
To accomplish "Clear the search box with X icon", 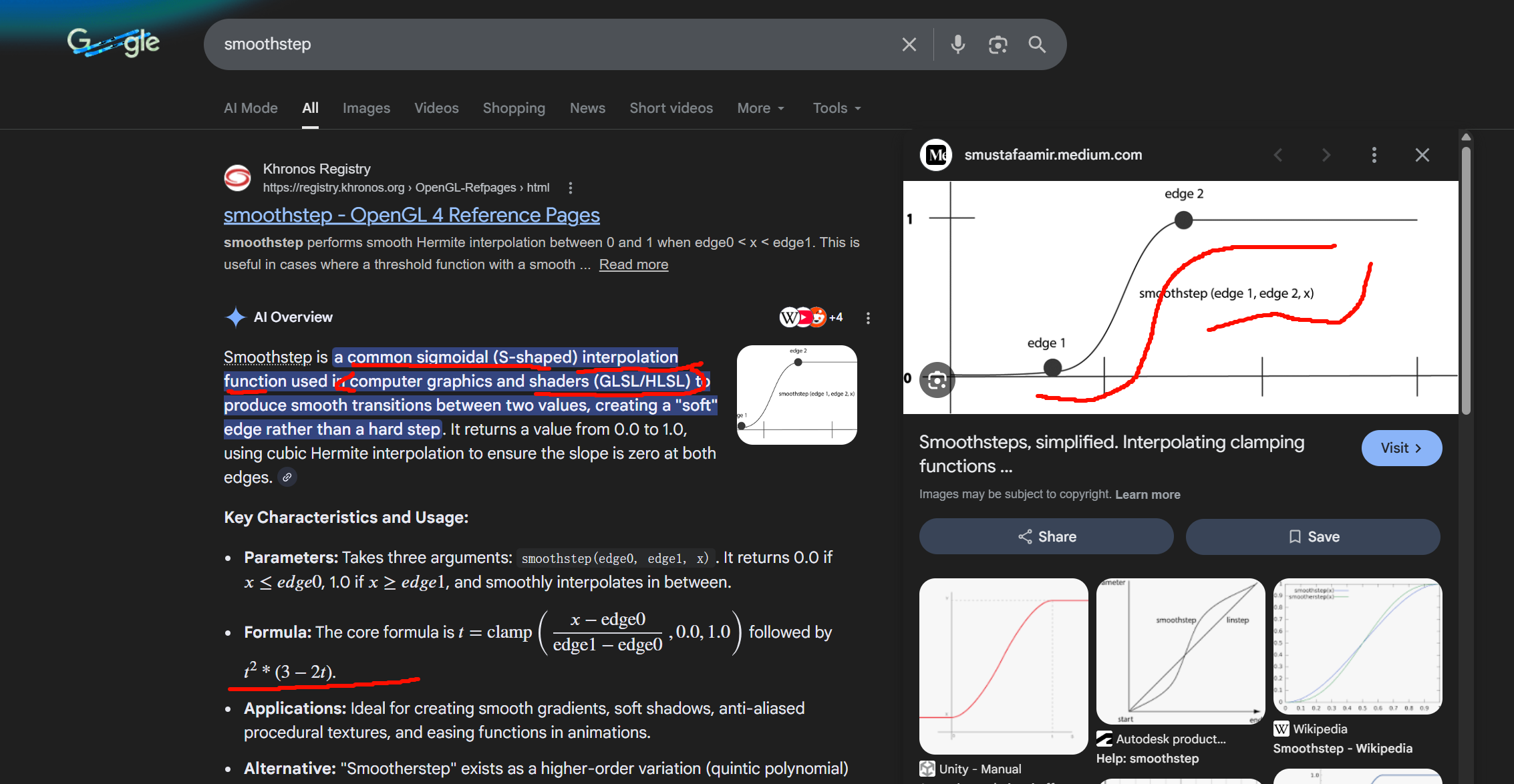I will pos(909,44).
